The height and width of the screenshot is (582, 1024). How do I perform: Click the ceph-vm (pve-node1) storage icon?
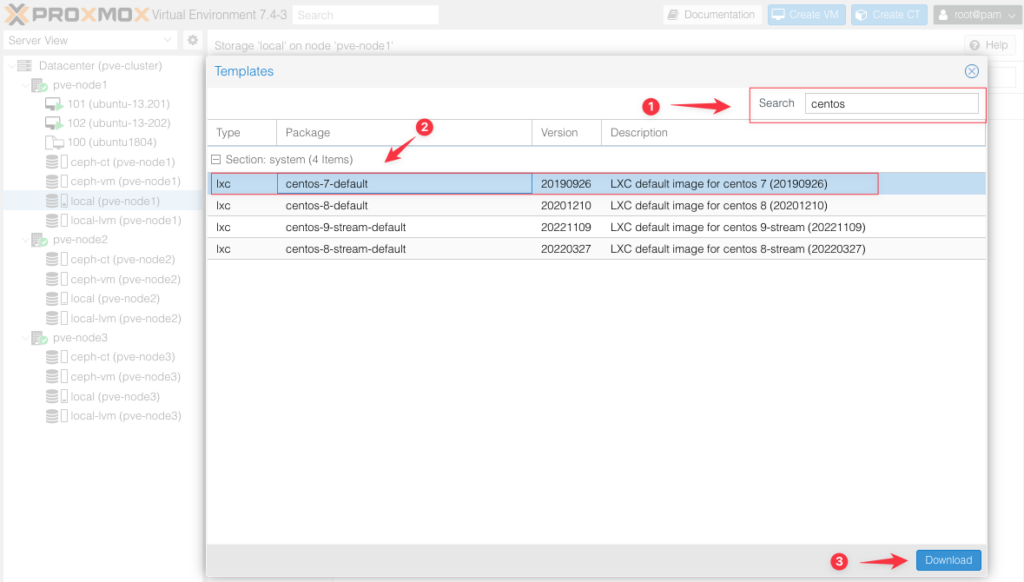(x=56, y=181)
